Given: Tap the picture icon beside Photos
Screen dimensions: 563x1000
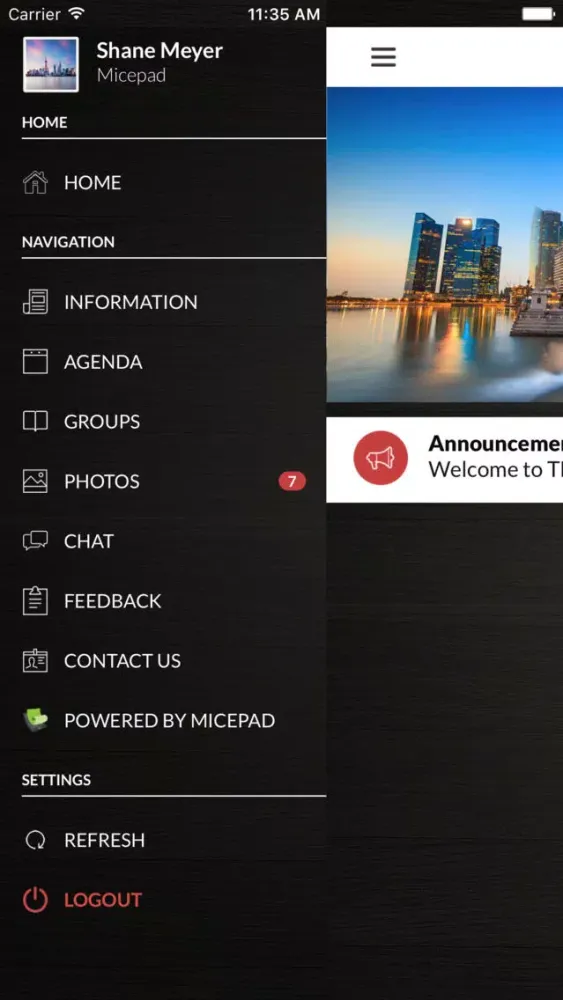Looking at the screenshot, I should 35,481.
